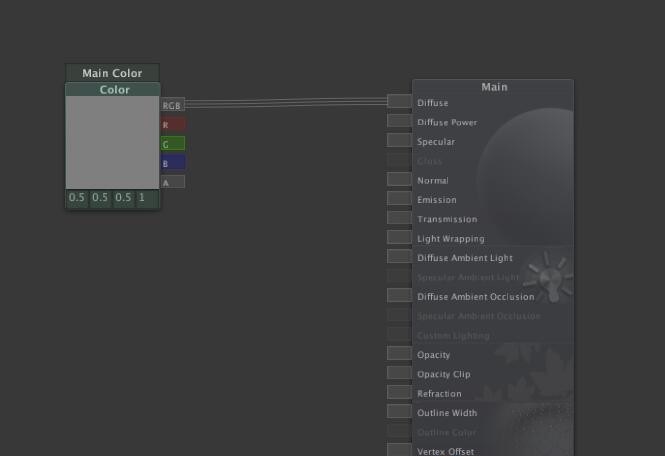Click the first 0.5 red value field
665x456 pixels.
click(x=77, y=198)
